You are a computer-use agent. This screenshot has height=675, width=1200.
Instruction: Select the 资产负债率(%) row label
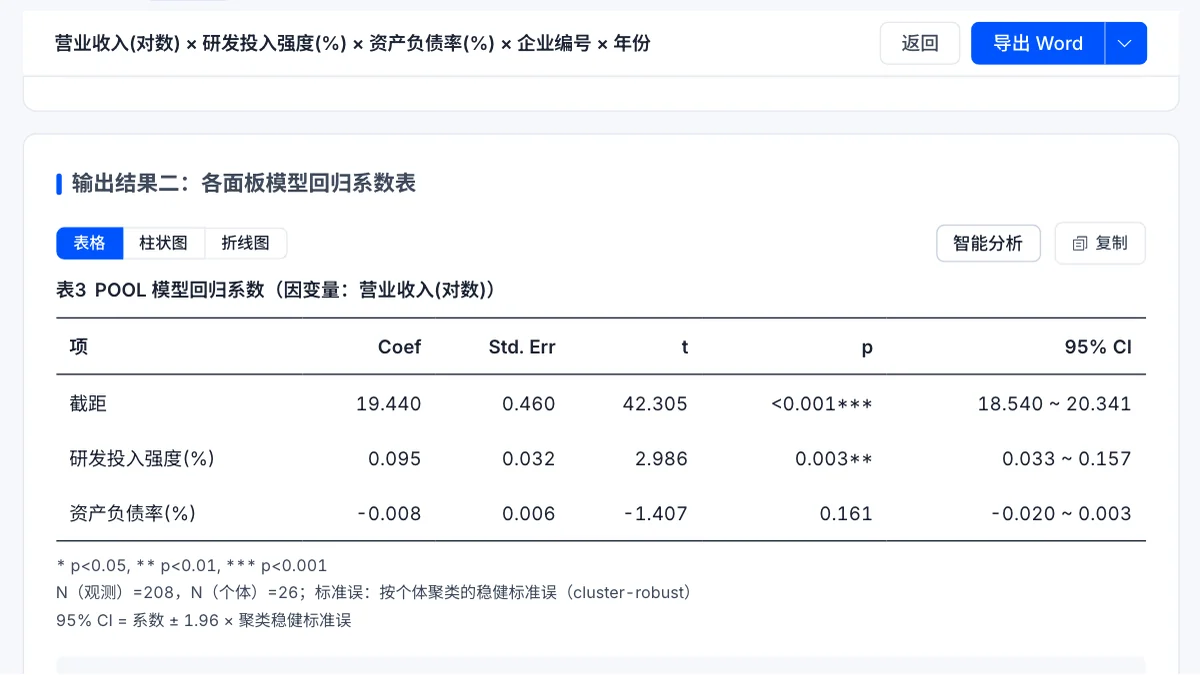click(132, 513)
